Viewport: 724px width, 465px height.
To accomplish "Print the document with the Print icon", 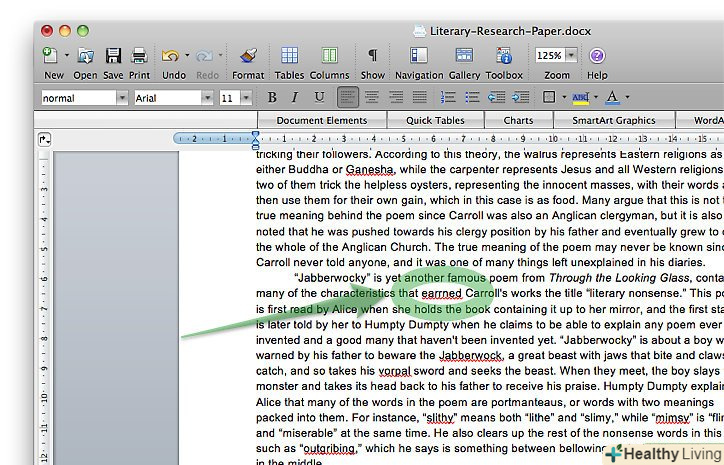I will pos(140,56).
